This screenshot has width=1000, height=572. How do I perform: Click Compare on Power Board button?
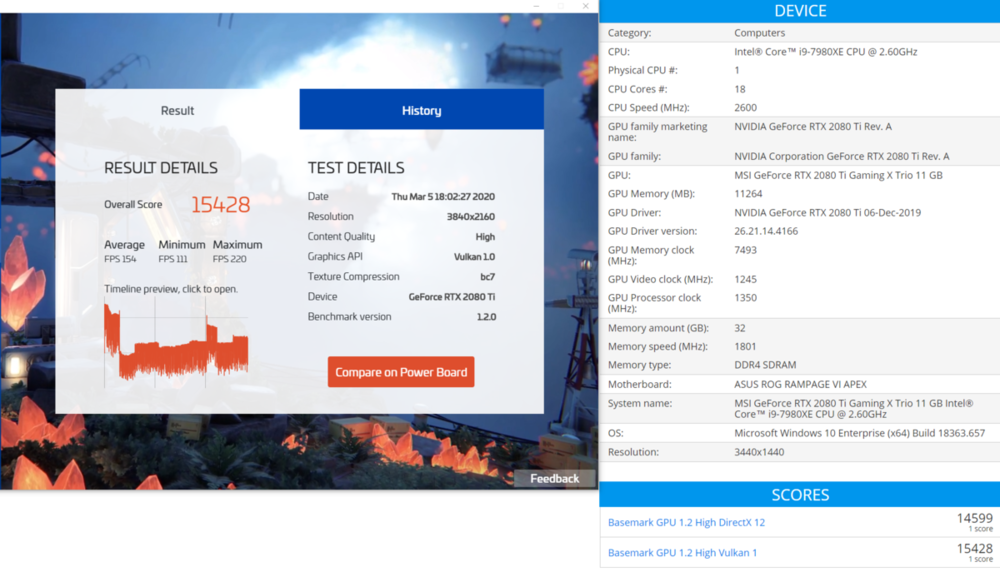coord(401,372)
